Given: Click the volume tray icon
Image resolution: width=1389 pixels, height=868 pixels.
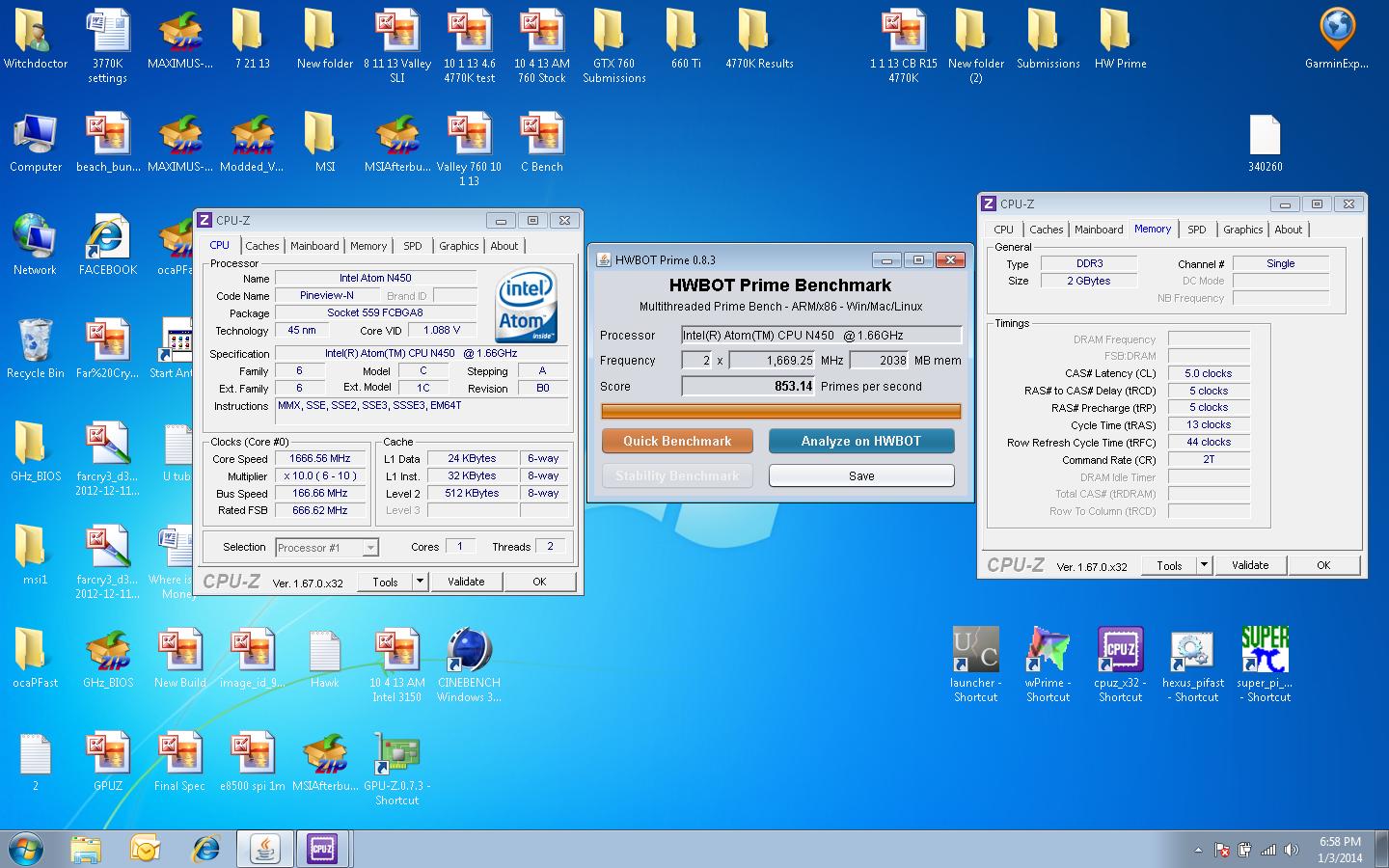Looking at the screenshot, I should tap(1291, 851).
